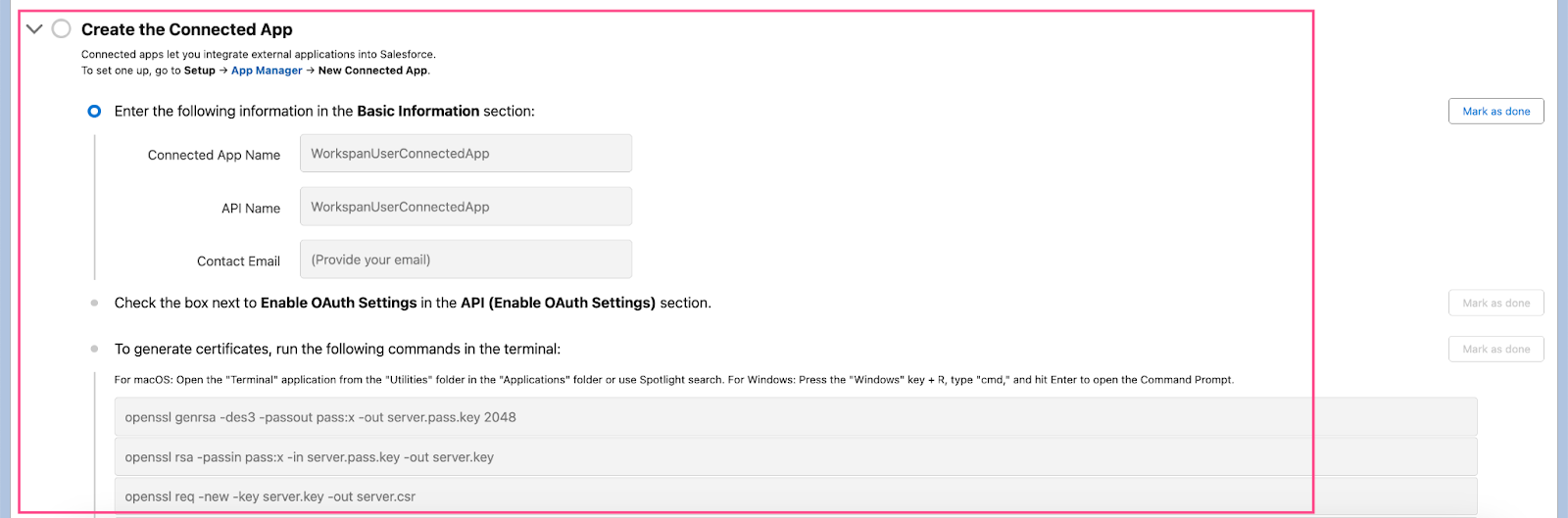Image resolution: width=1568 pixels, height=518 pixels.
Task: Click the generate certificates step text
Action: pyautogui.click(x=337, y=350)
